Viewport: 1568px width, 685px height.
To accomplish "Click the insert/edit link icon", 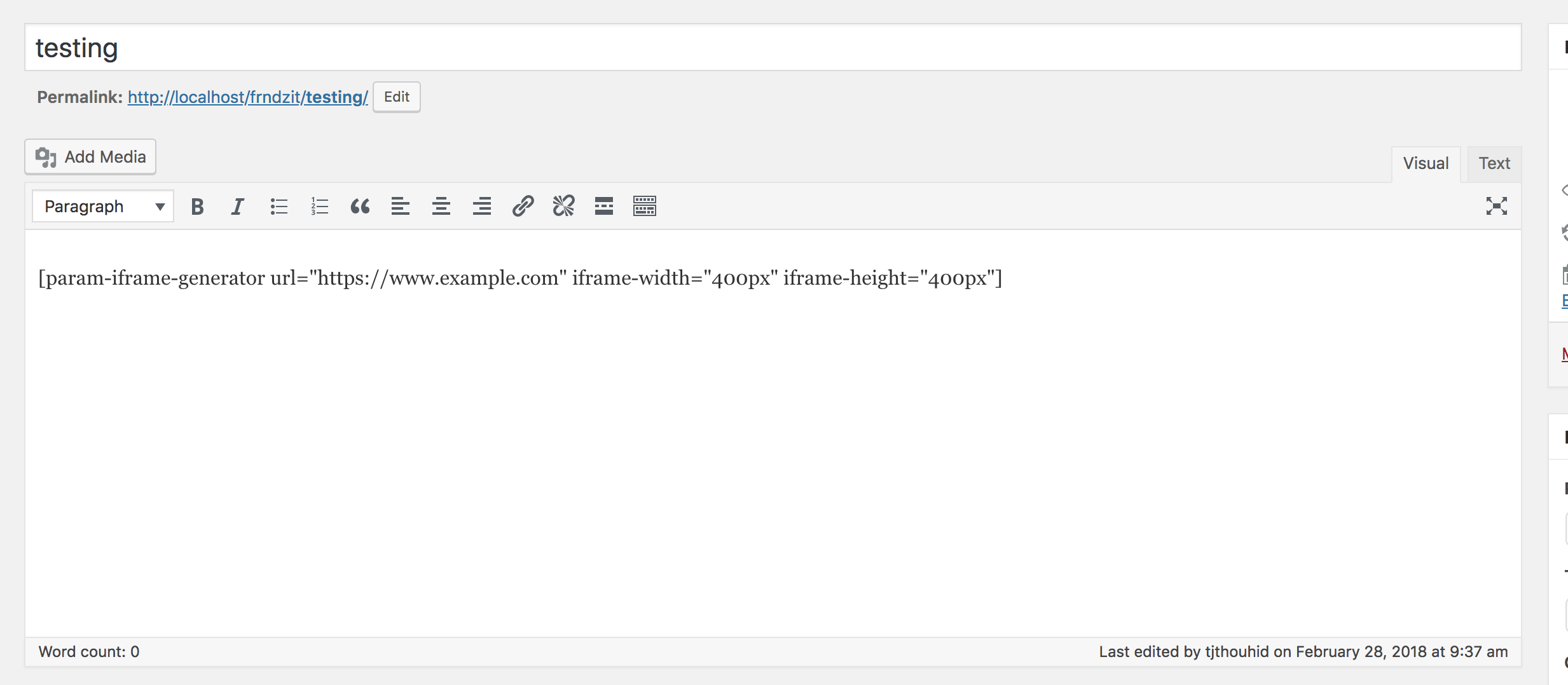I will [523, 207].
